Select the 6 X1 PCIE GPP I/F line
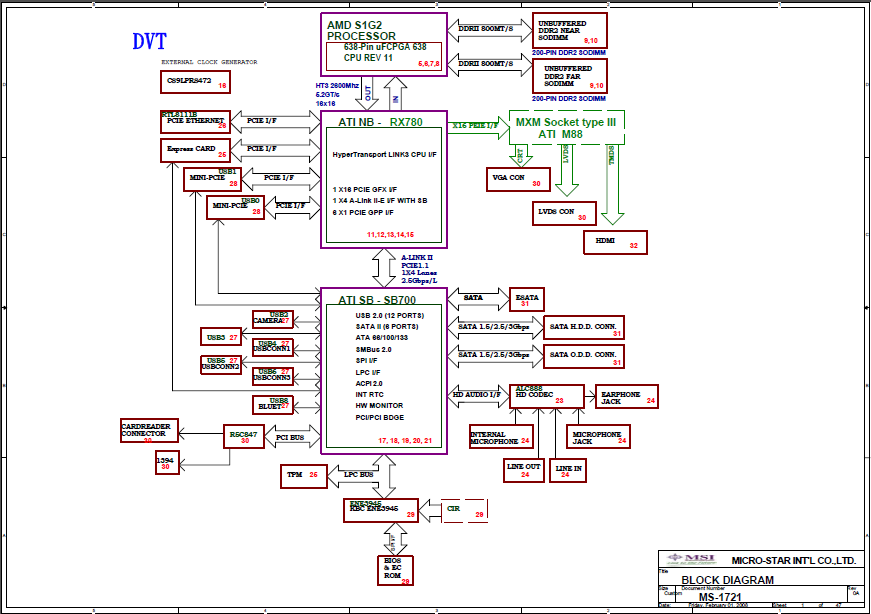Viewport: 871px width, 614px height. click(363, 212)
